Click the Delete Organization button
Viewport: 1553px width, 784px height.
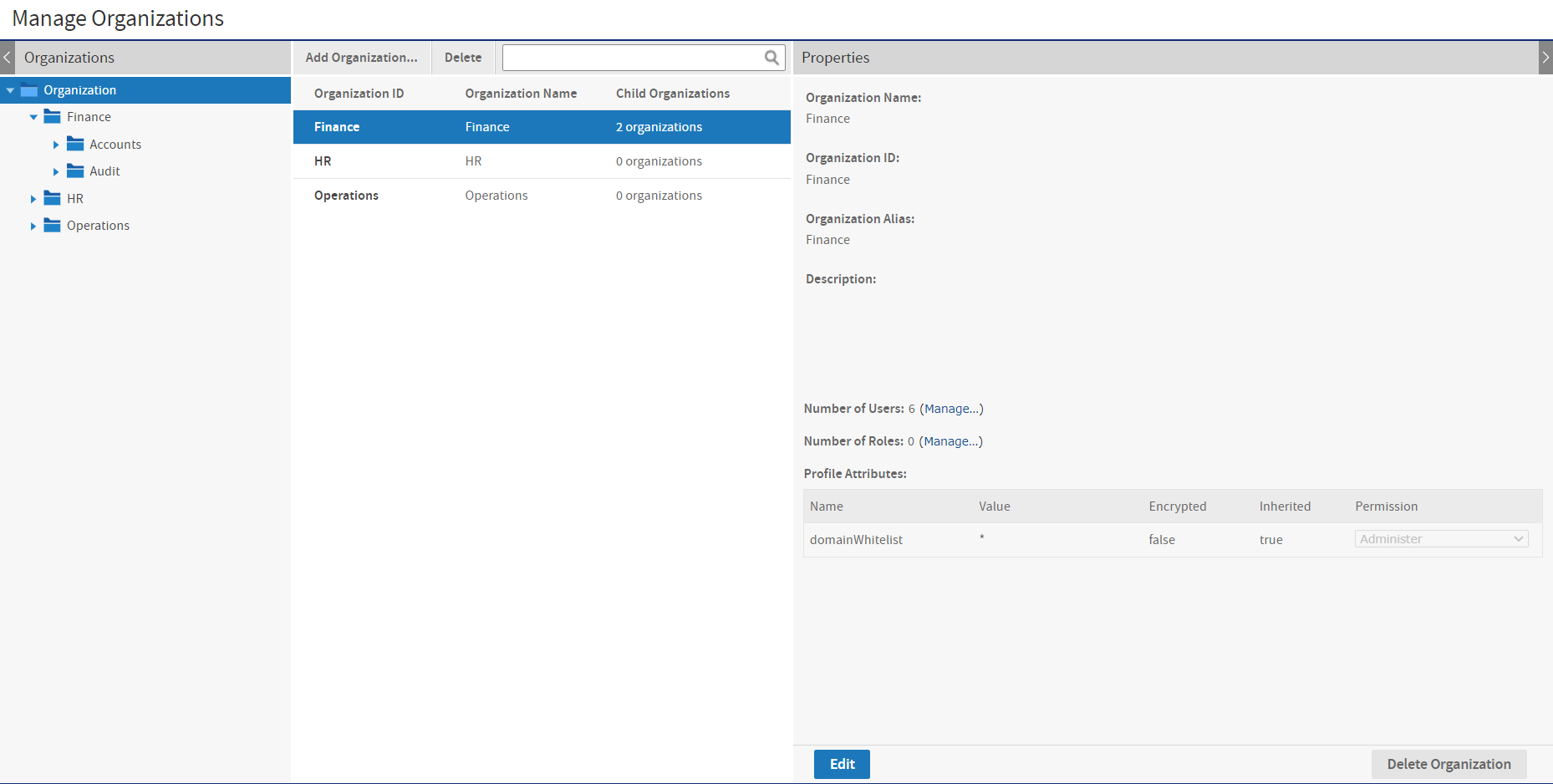[x=1449, y=764]
